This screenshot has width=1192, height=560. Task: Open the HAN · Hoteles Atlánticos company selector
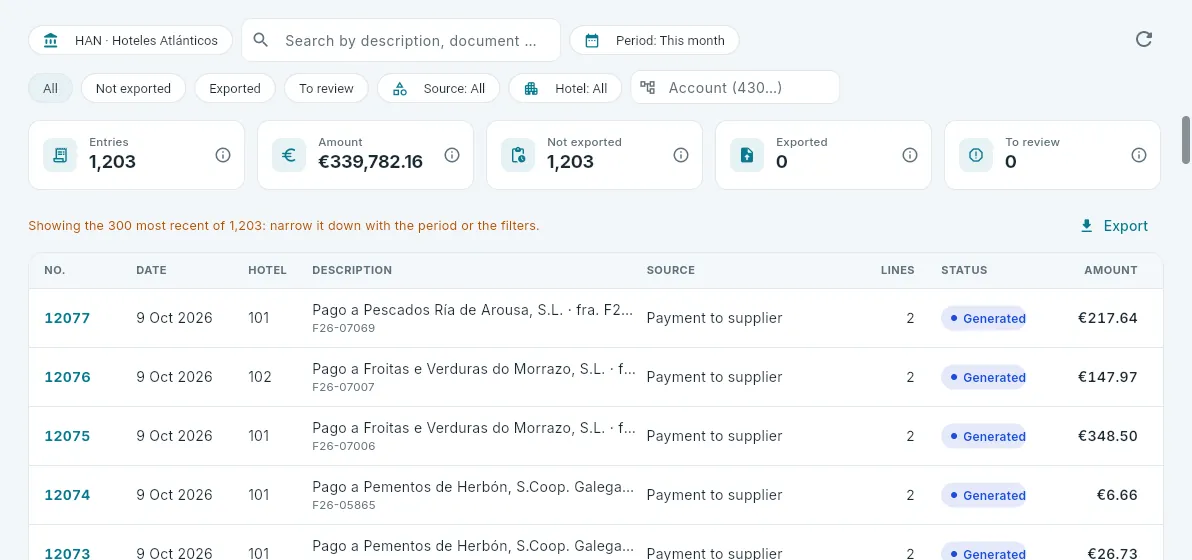pyautogui.click(x=131, y=40)
